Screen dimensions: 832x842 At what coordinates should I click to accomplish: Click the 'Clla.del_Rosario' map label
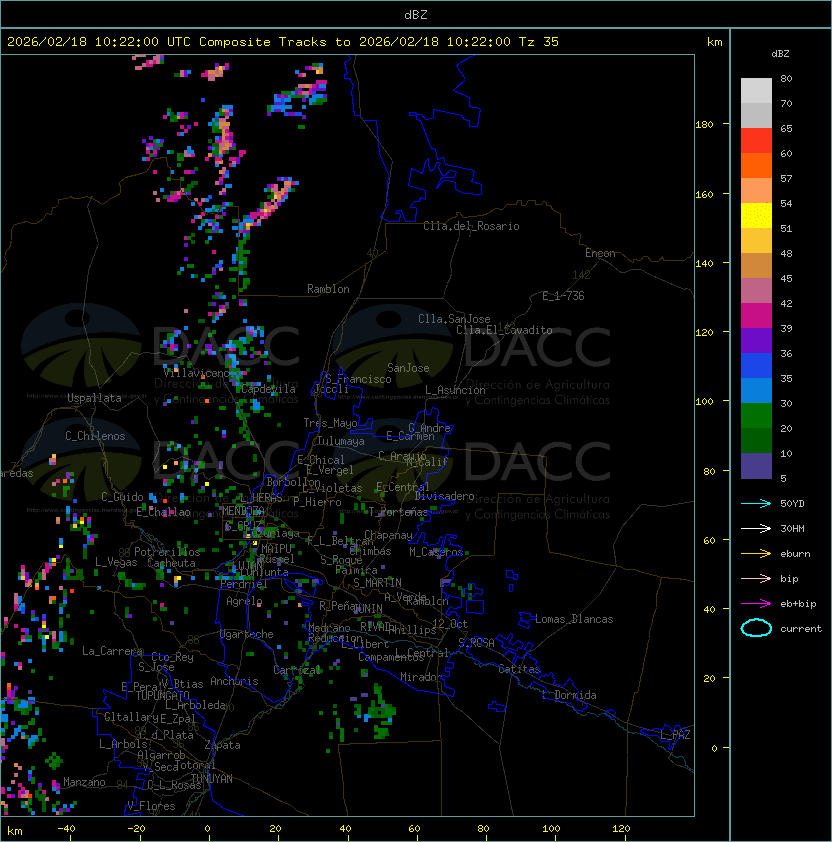(x=471, y=226)
